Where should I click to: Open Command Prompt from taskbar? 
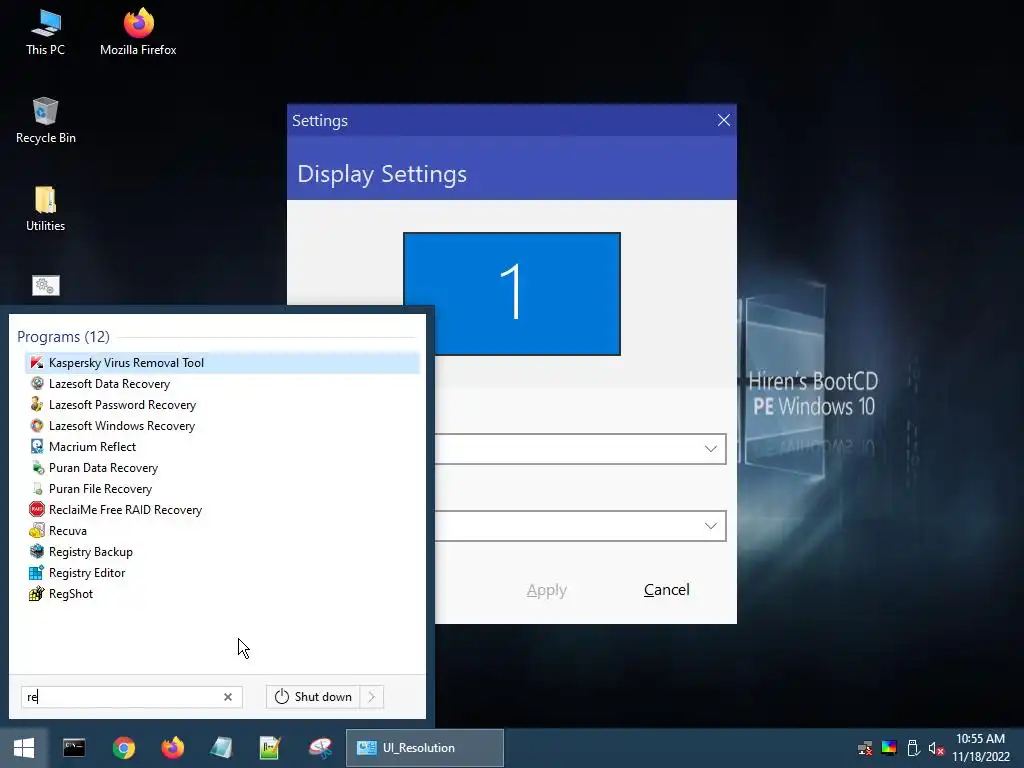74,748
